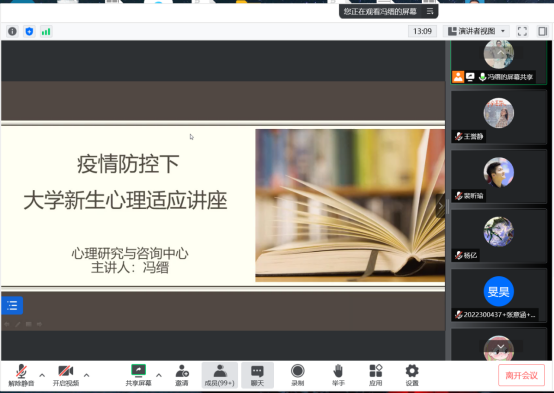Leave the meeting
The height and width of the screenshot is (393, 554).
(521, 375)
